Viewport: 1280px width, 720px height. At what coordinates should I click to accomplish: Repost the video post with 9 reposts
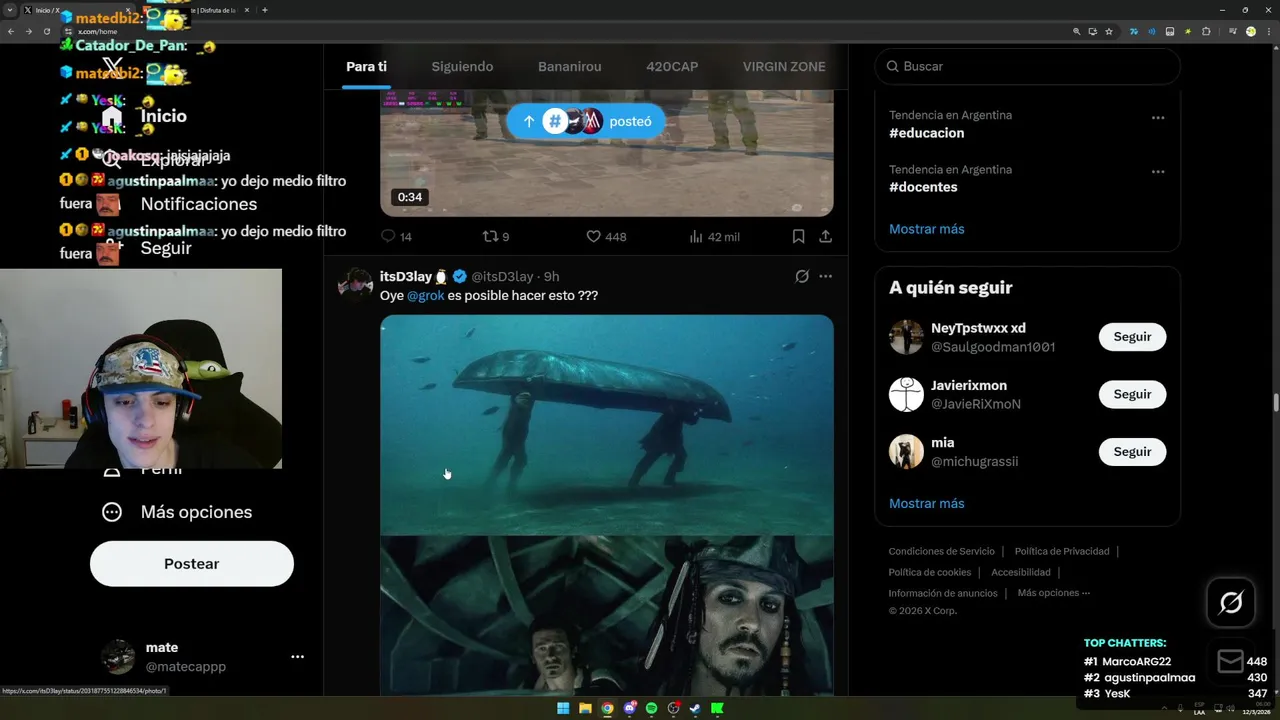(496, 237)
